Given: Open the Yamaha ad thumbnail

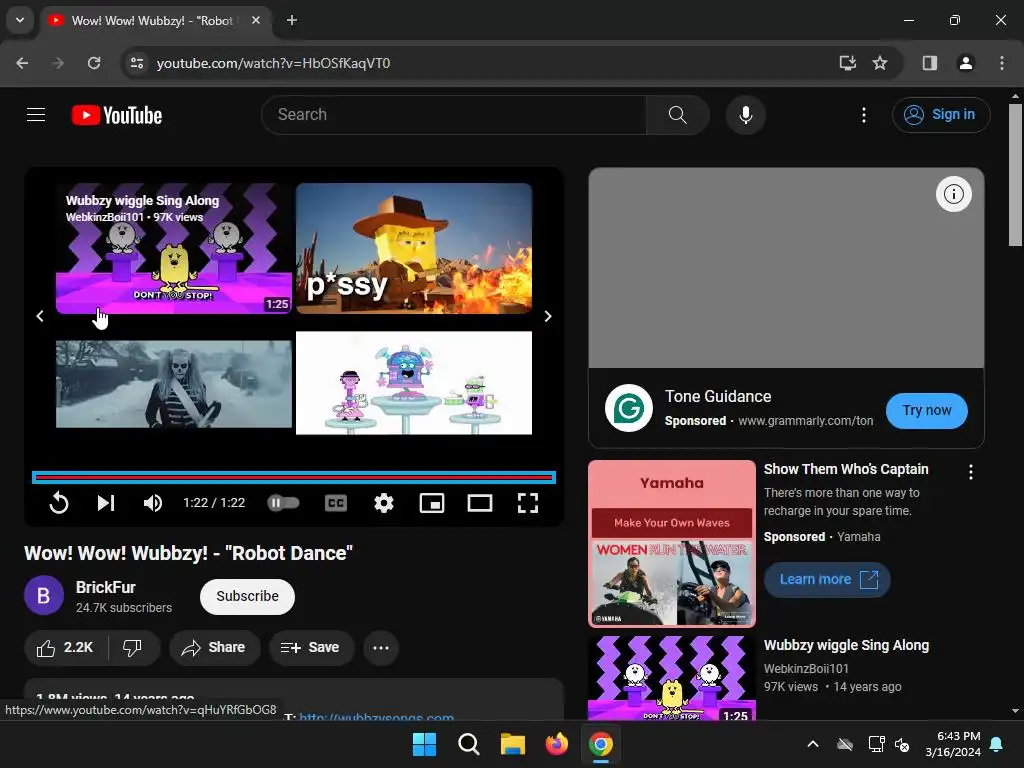Looking at the screenshot, I should [x=672, y=543].
